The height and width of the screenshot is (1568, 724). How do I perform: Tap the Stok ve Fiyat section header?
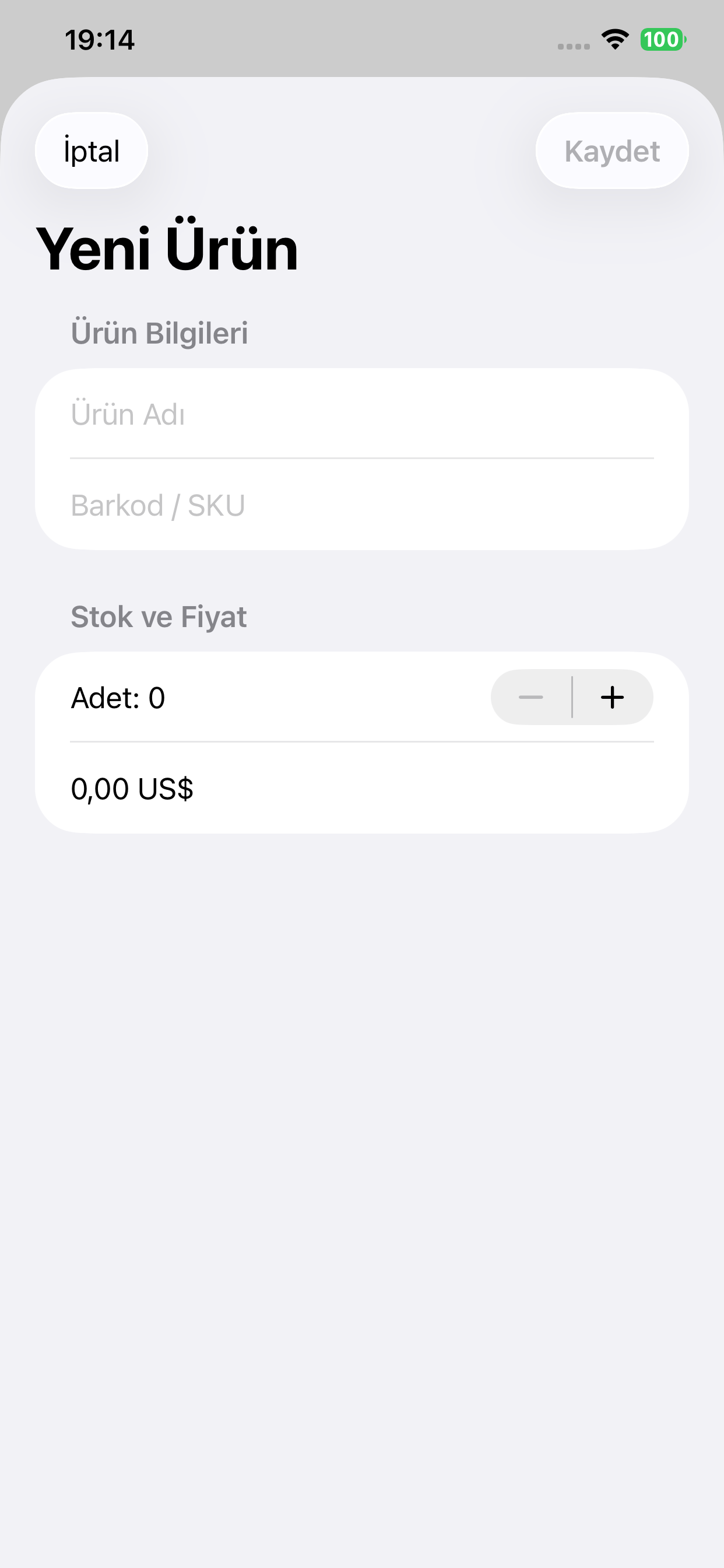coord(159,617)
